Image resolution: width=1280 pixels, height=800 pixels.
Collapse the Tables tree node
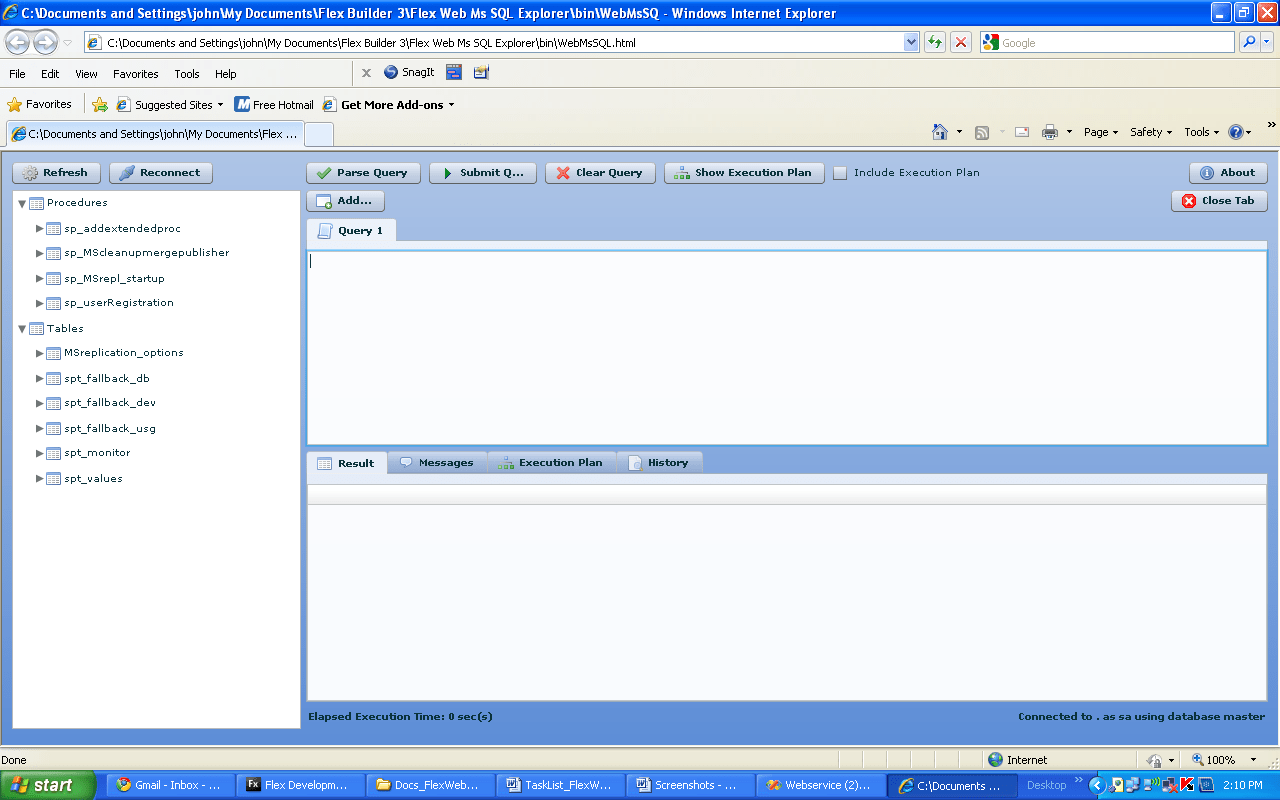22,329
